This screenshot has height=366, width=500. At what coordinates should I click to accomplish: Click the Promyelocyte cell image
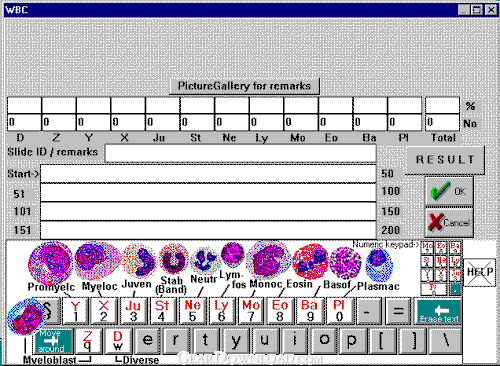(x=50, y=262)
